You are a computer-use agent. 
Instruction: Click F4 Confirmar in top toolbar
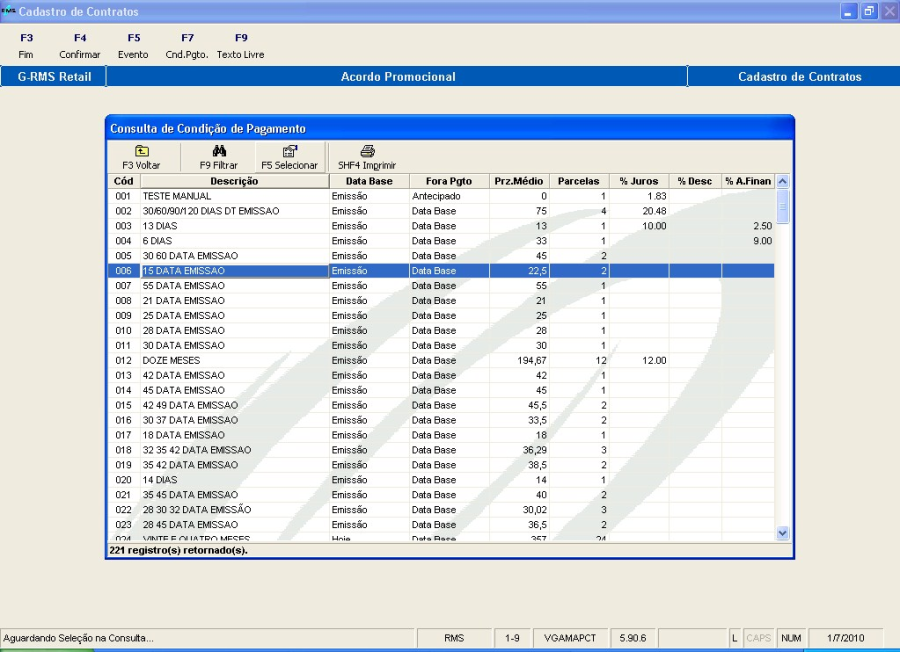[x=80, y=46]
